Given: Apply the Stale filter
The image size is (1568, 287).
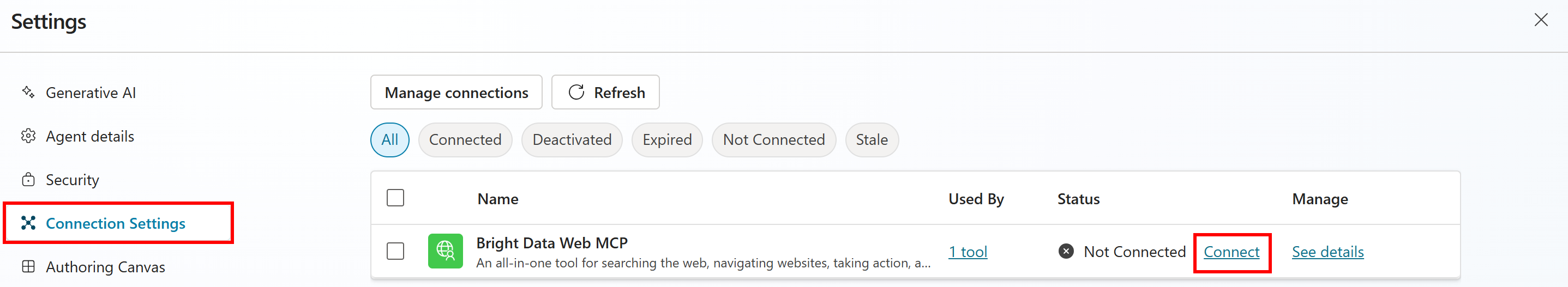Looking at the screenshot, I should point(872,140).
